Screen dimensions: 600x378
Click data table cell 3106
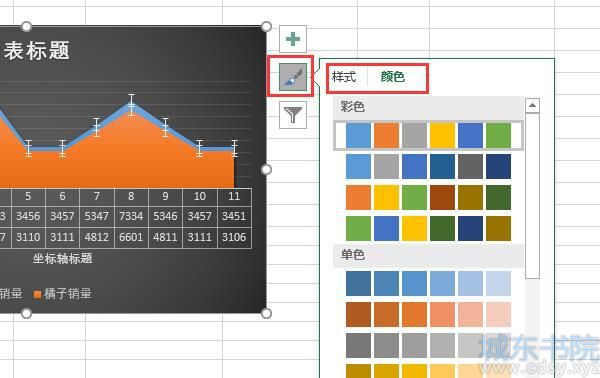[234, 237]
